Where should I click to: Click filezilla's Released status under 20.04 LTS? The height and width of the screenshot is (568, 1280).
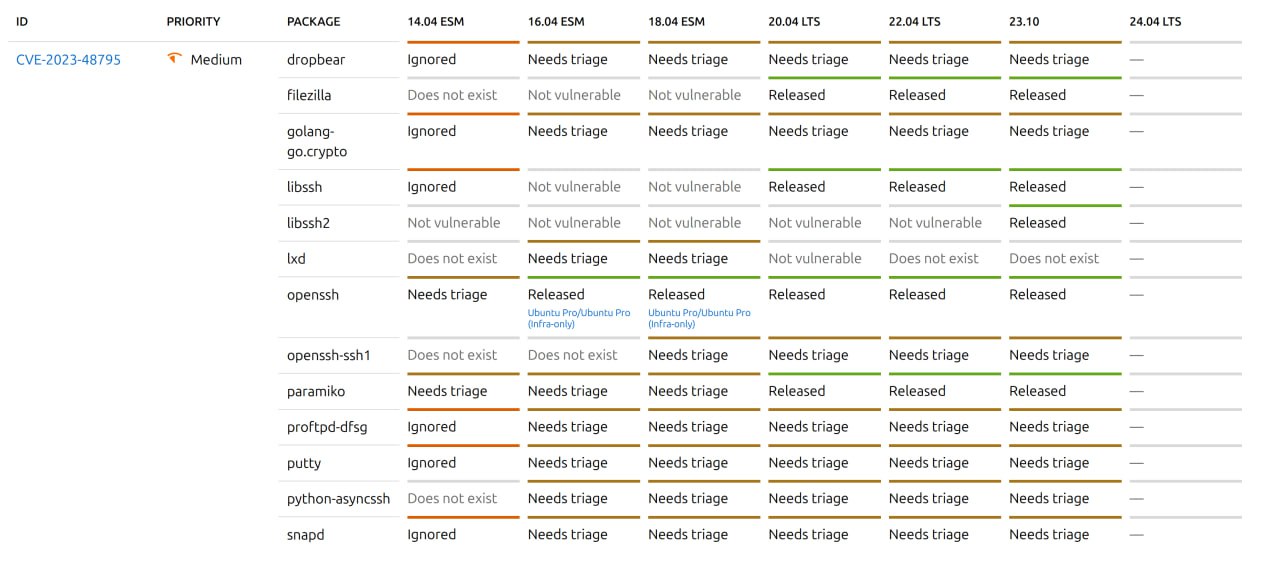coord(797,95)
